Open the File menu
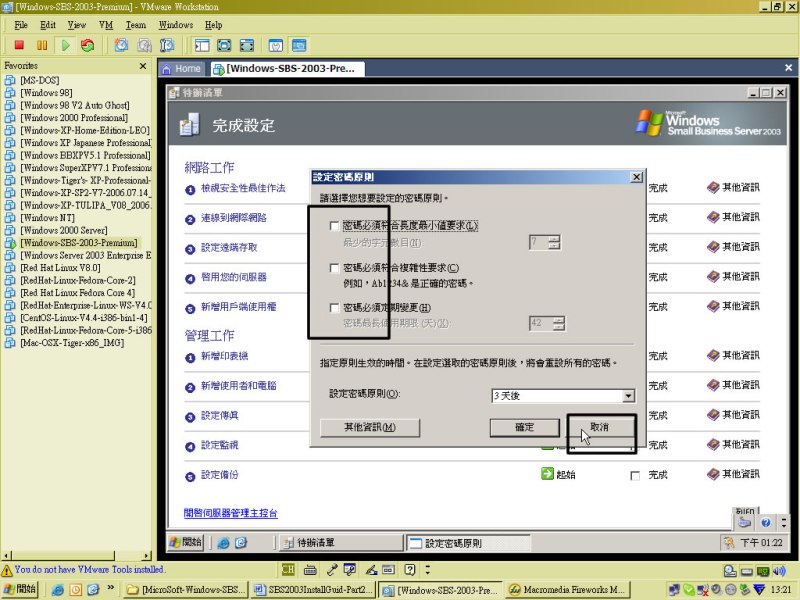 [x=20, y=25]
